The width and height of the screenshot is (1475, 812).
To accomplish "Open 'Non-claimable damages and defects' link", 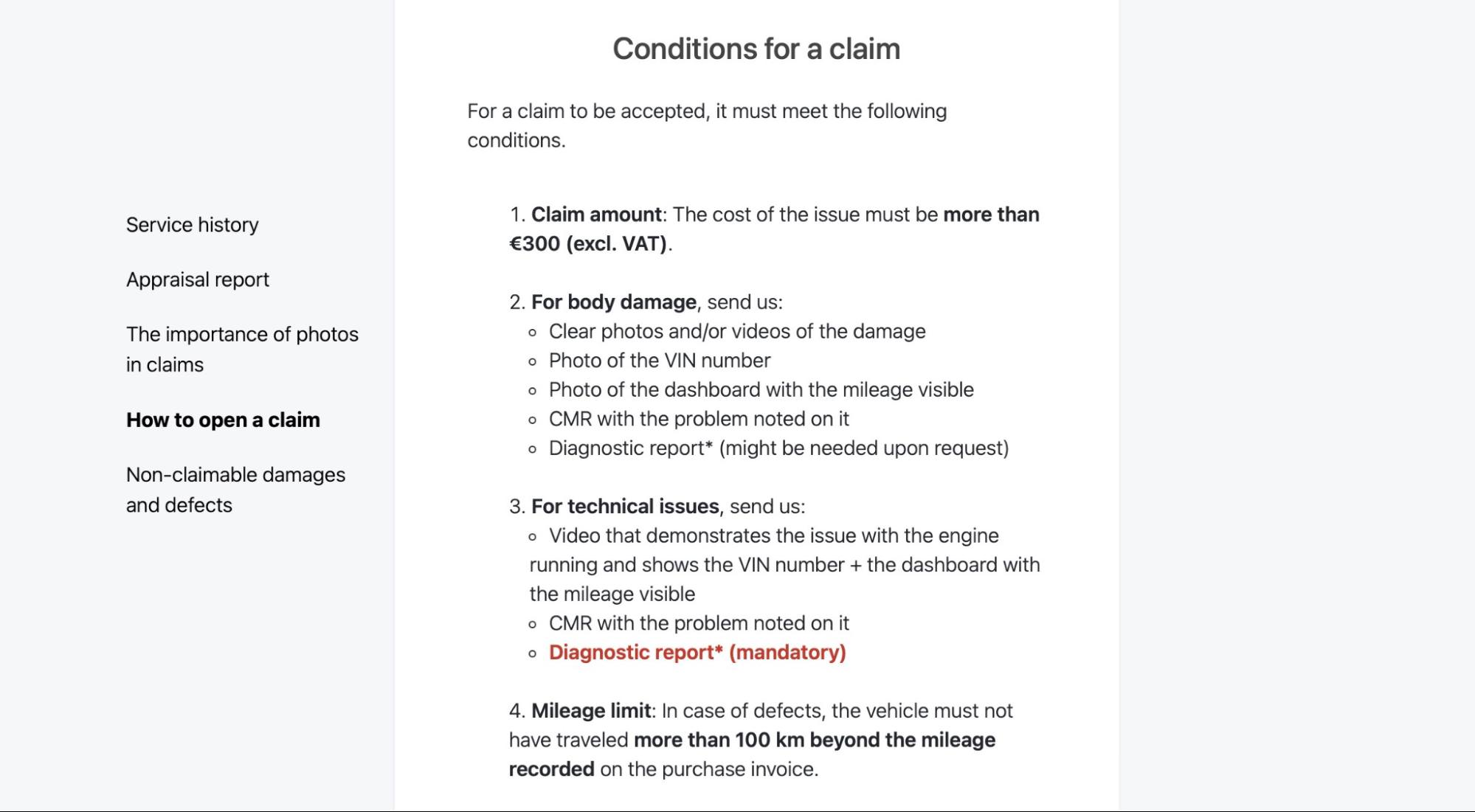I will (235, 490).
